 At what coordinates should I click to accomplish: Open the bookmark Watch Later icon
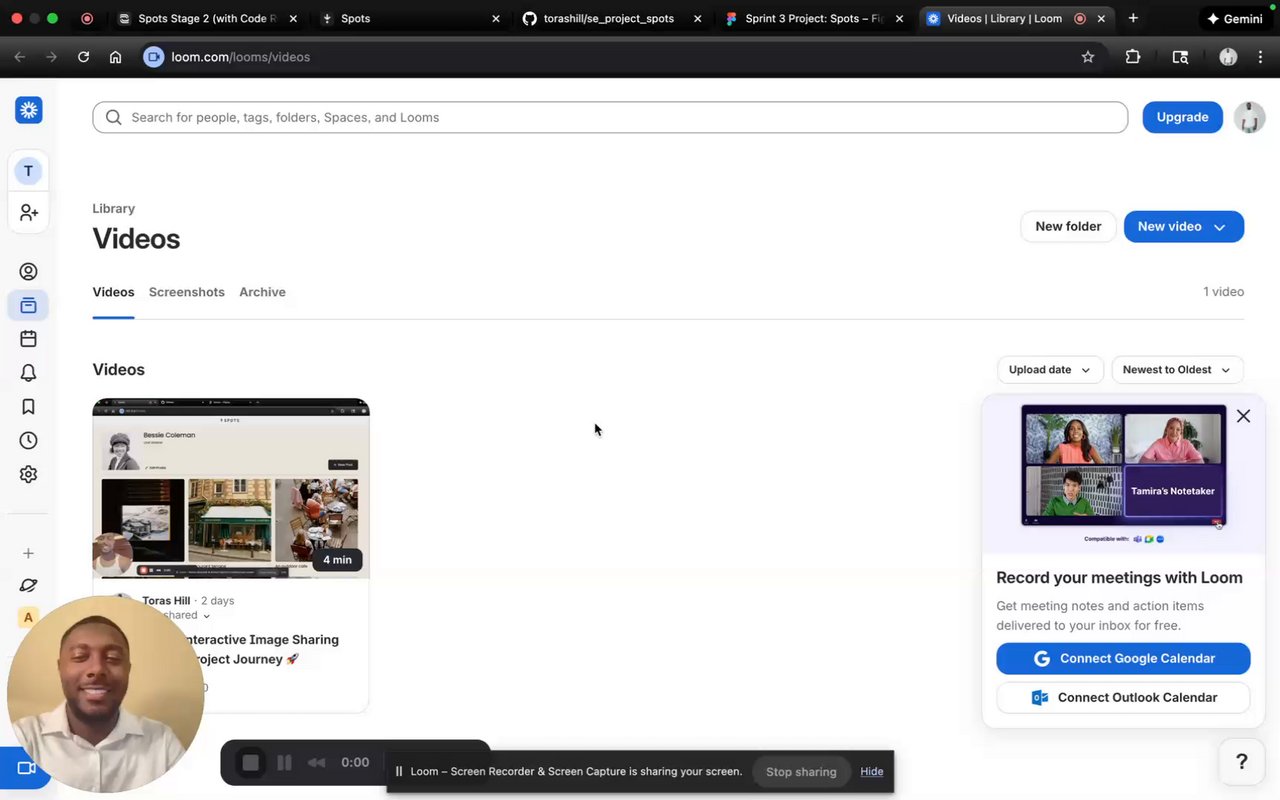[28, 407]
